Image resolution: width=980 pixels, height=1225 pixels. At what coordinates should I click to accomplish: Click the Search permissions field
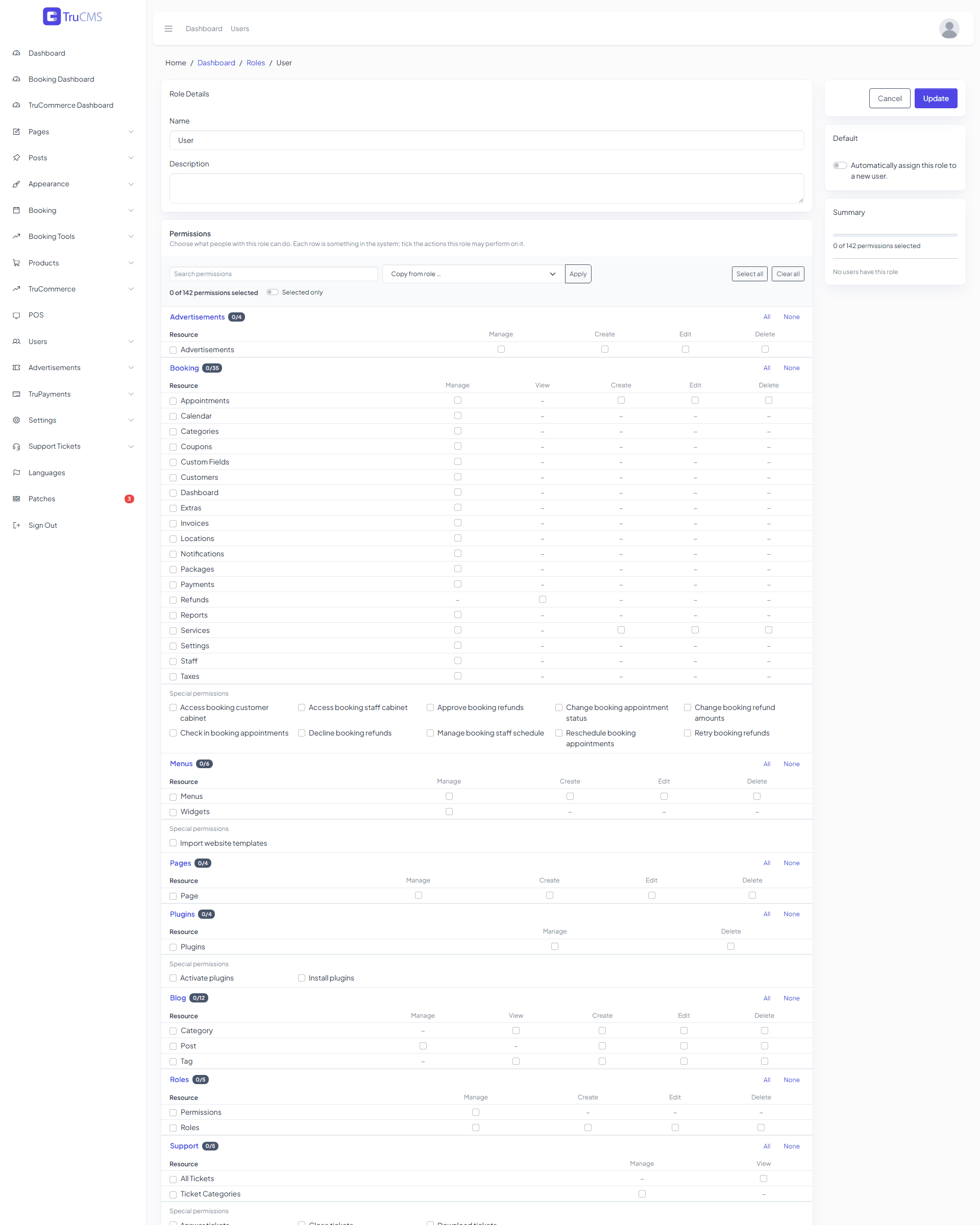point(274,274)
